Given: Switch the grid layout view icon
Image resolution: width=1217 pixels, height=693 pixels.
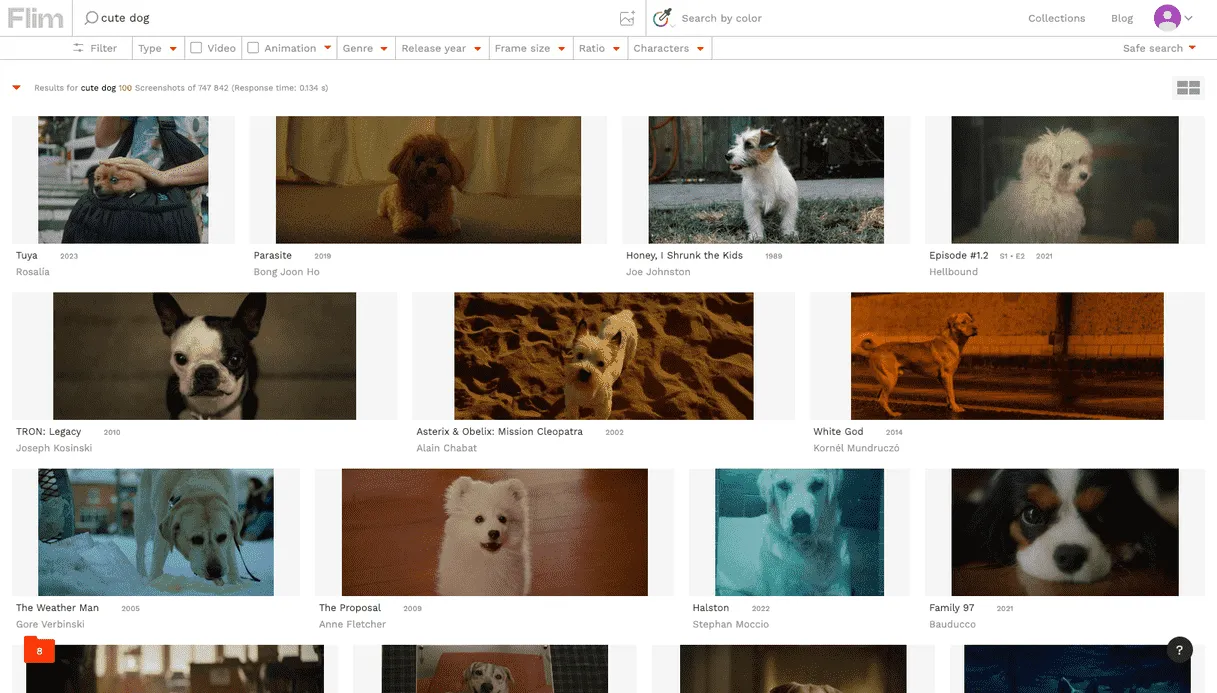Looking at the screenshot, I should [x=1188, y=88].
